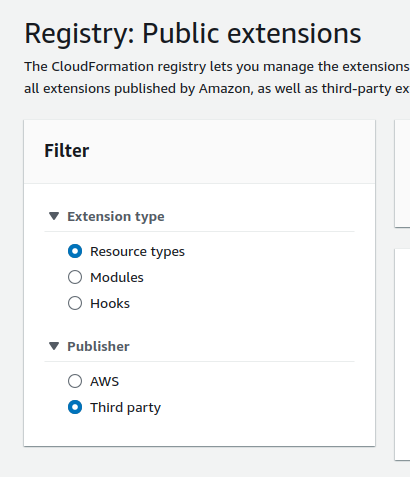This screenshot has height=477, width=410.
Task: Switch publisher to the AWS radio button
Action: 75,381
